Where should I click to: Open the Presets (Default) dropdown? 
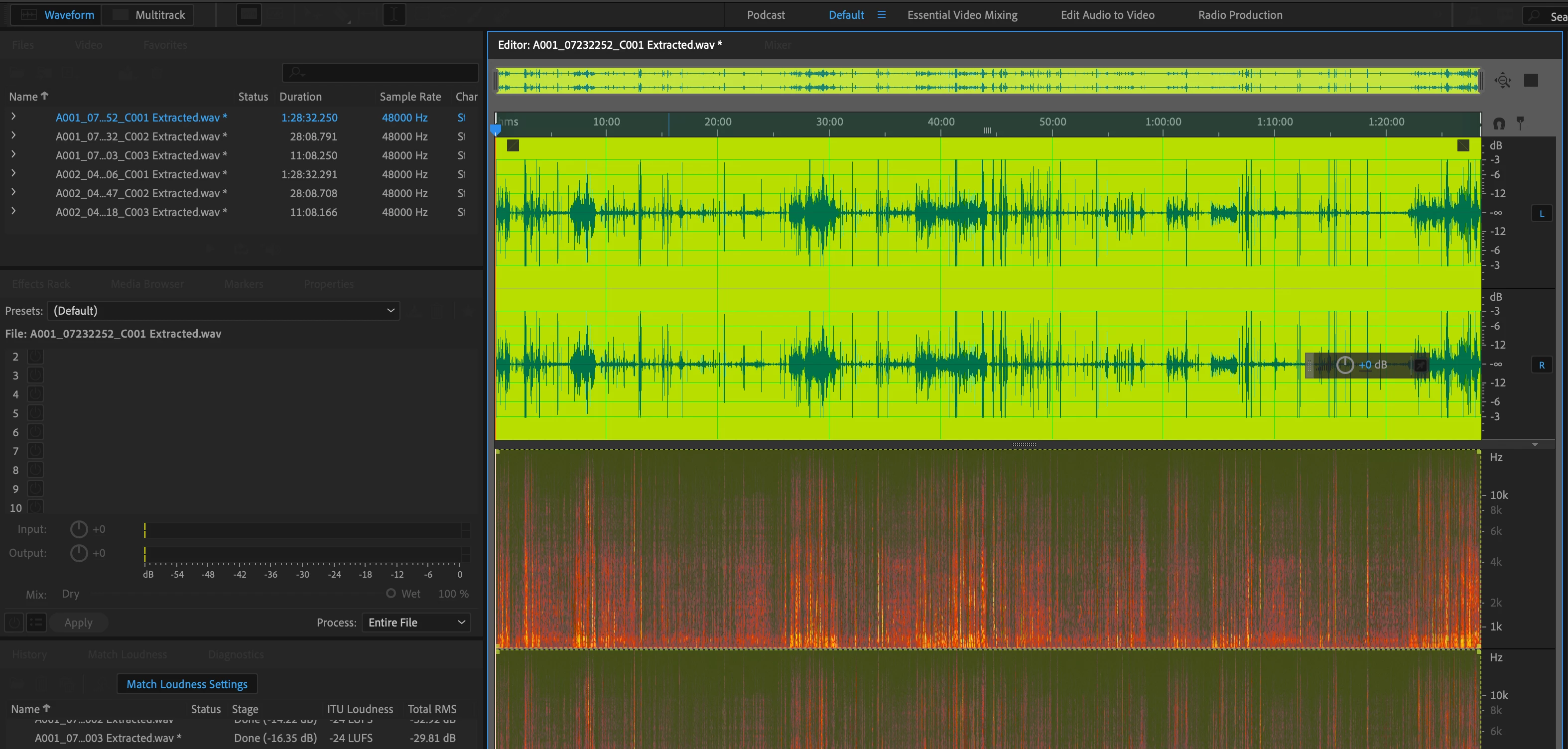[223, 310]
